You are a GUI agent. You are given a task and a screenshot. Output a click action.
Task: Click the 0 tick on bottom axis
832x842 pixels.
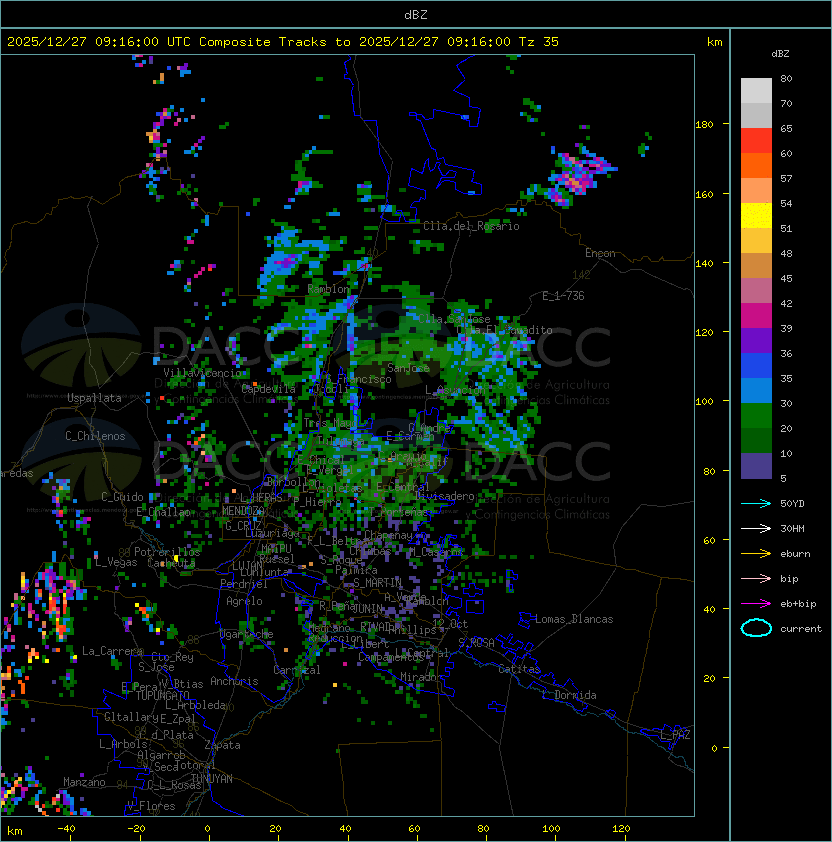(207, 829)
